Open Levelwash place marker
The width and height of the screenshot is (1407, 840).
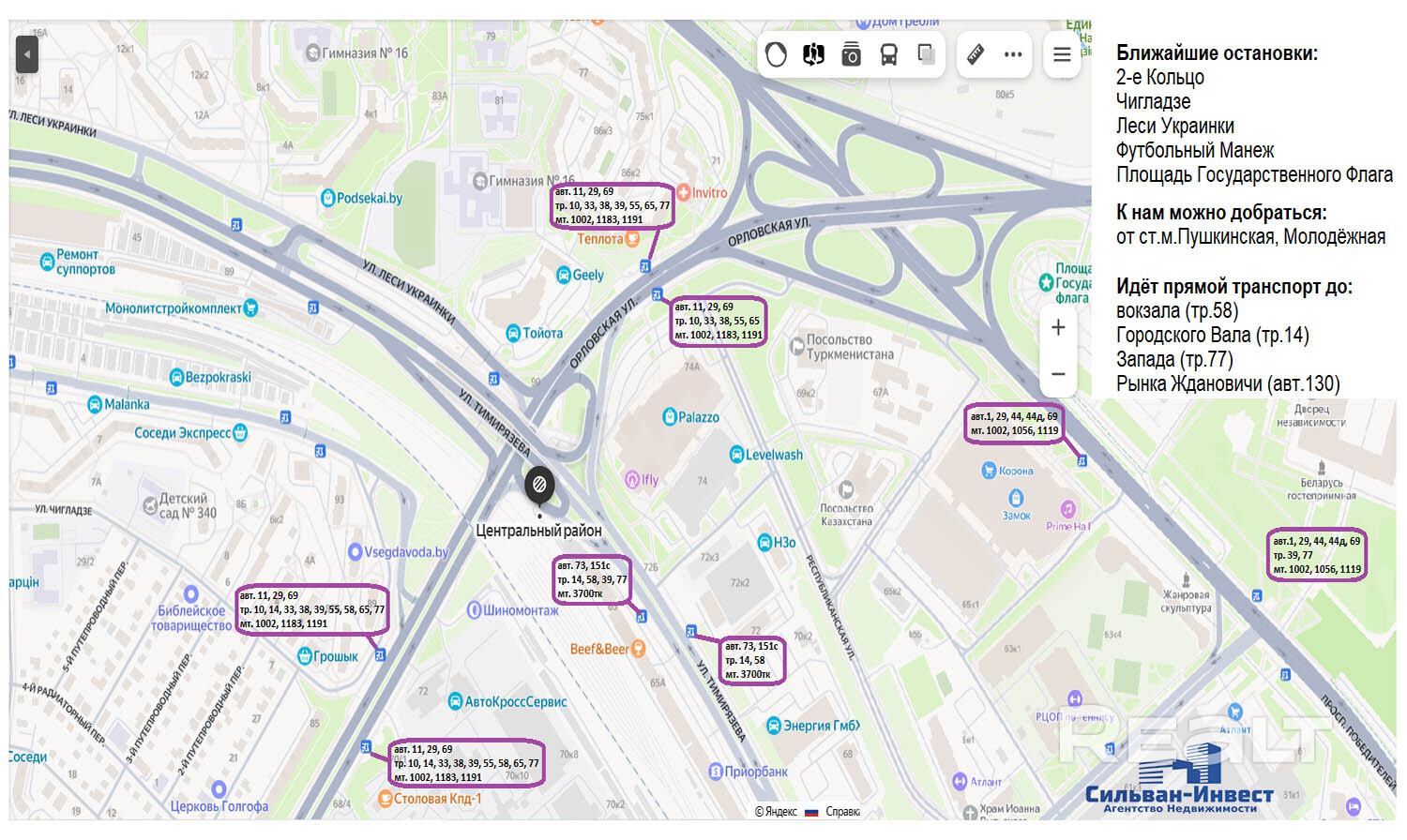[x=737, y=455]
